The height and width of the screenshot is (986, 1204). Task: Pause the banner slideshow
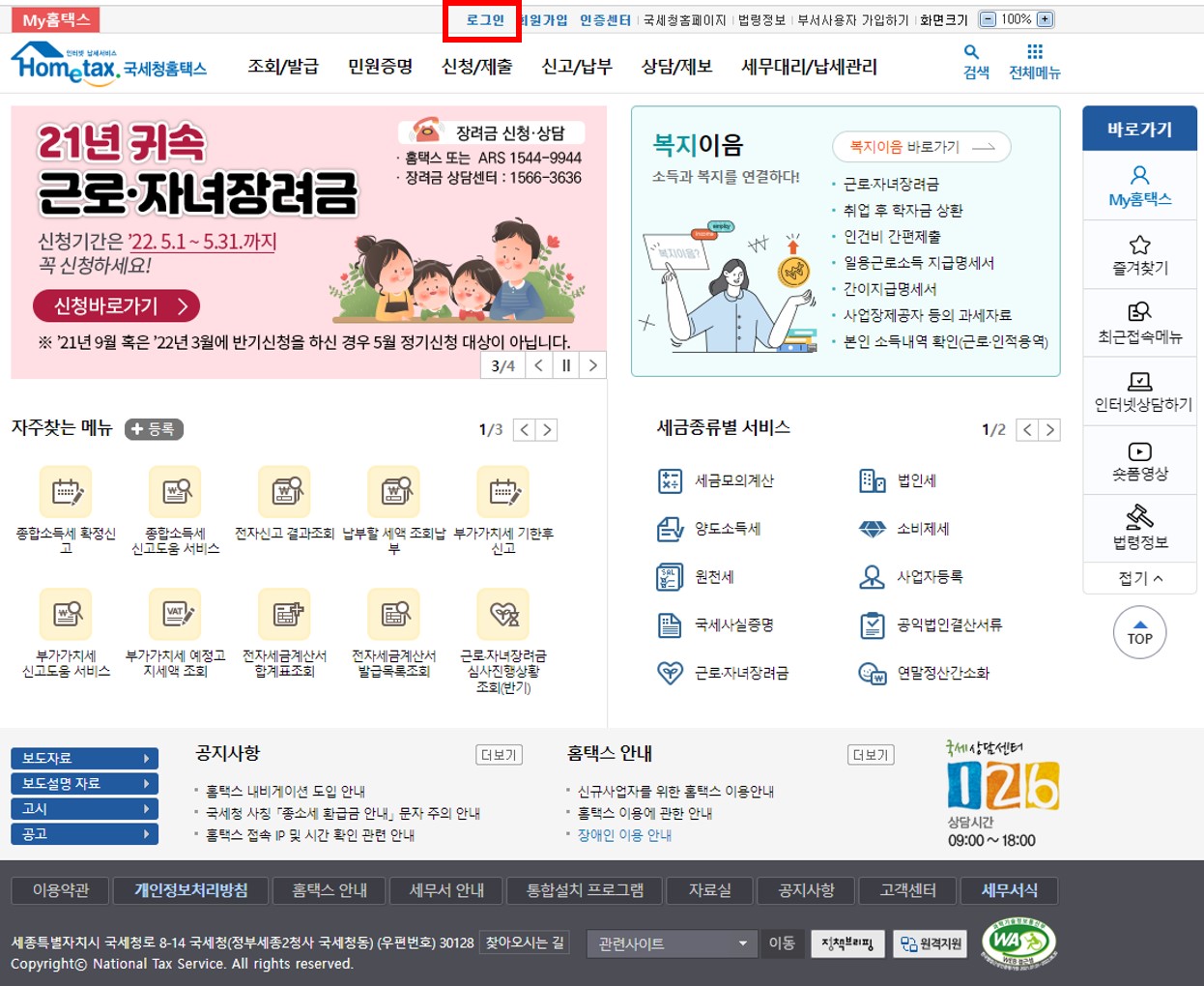coord(566,365)
